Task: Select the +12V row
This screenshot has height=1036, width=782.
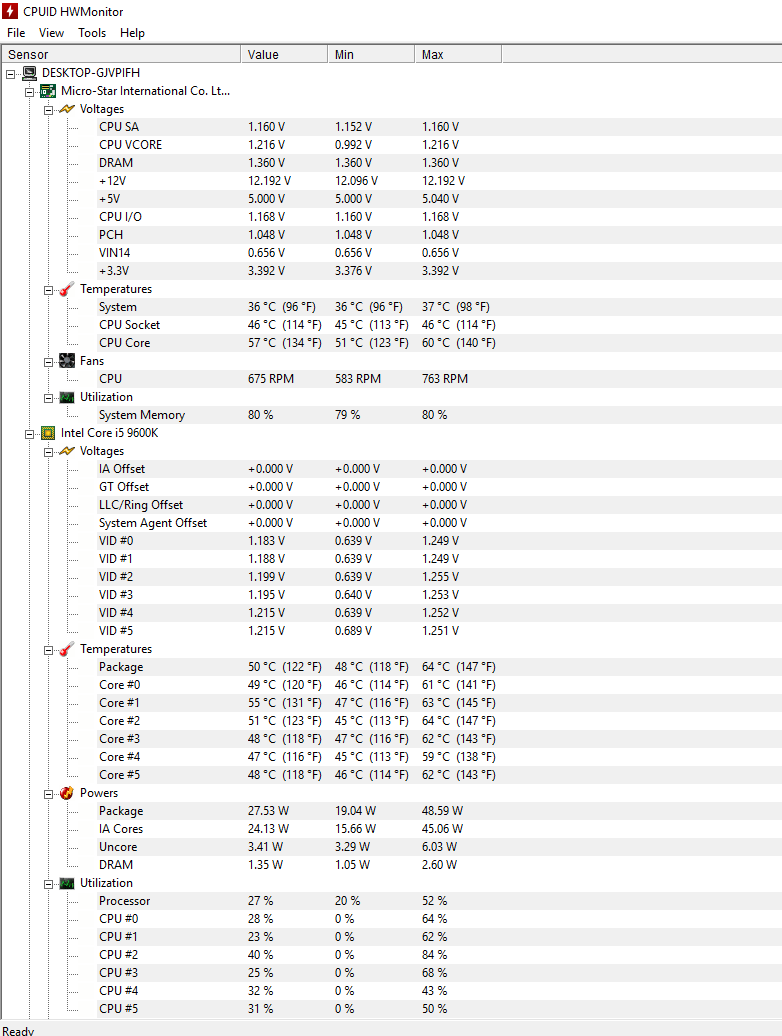Action: point(439,180)
